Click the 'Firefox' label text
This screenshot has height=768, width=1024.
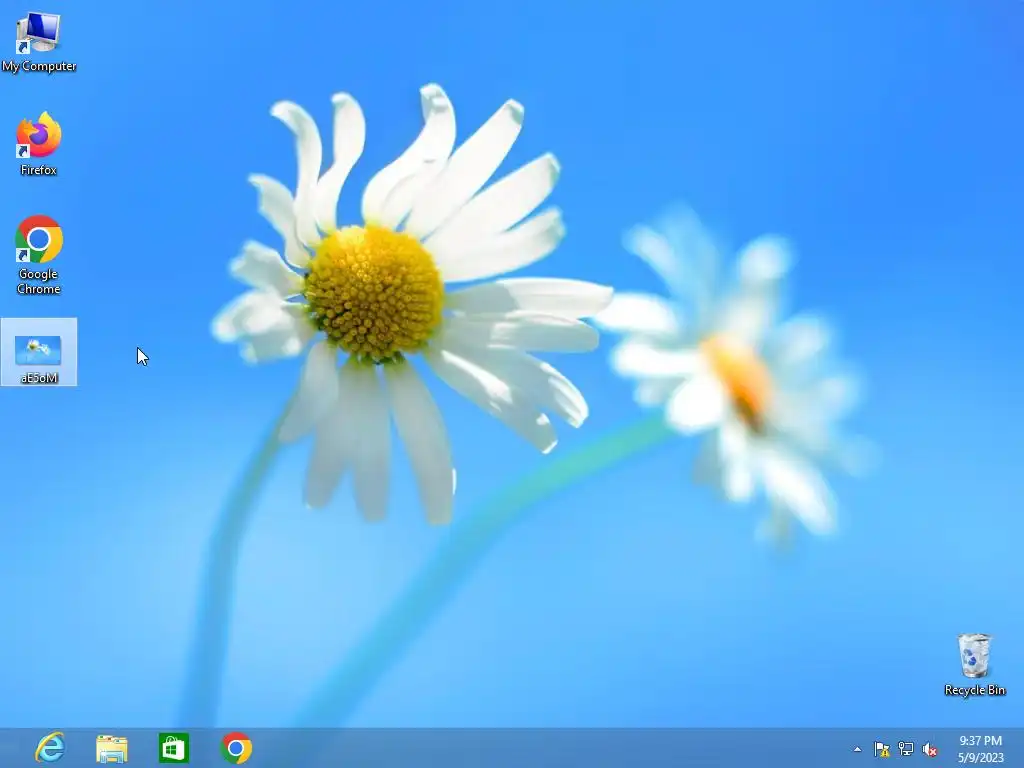[x=39, y=170]
